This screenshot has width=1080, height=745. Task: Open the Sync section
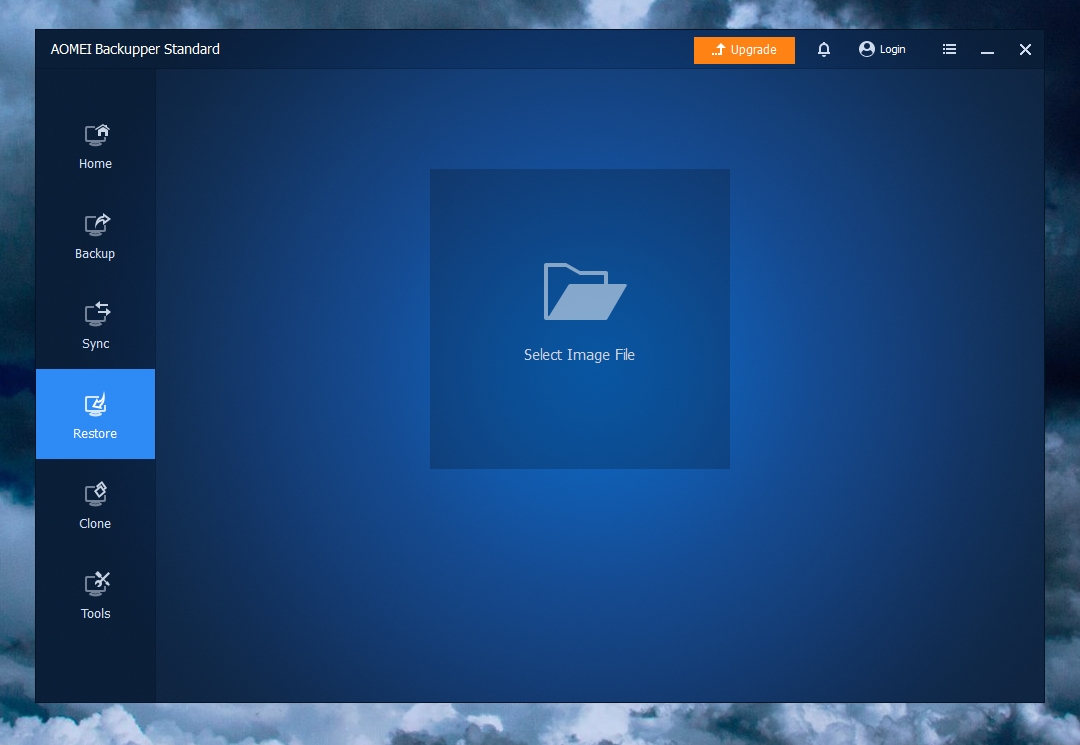pyautogui.click(x=95, y=326)
